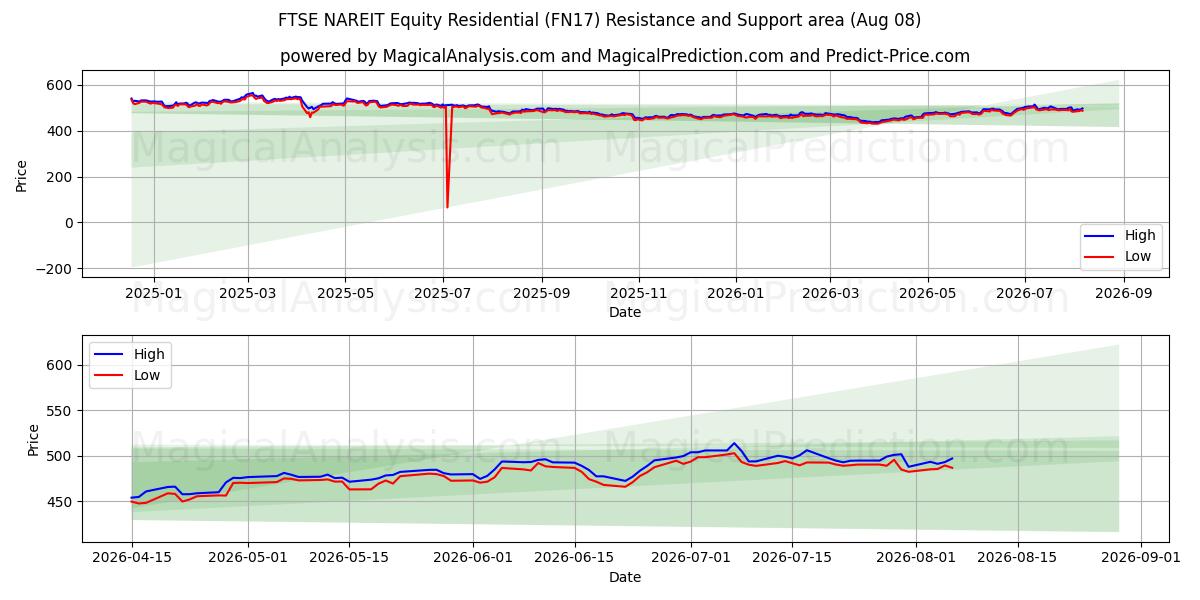Image resolution: width=1200 pixels, height=600 pixels.
Task: Click the '2025-03' tick label on top chart
Action: [248, 294]
